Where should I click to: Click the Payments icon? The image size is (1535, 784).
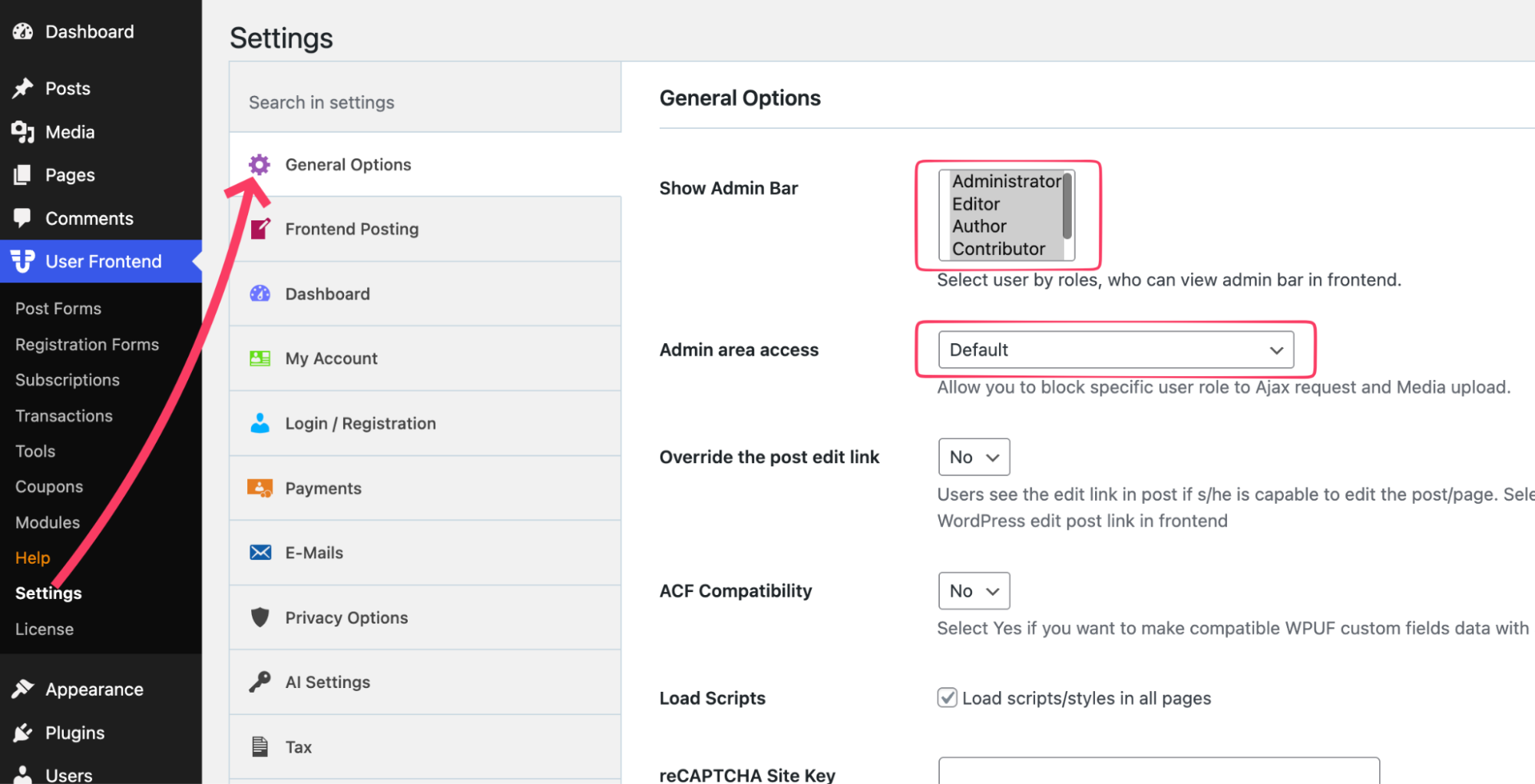click(x=260, y=488)
